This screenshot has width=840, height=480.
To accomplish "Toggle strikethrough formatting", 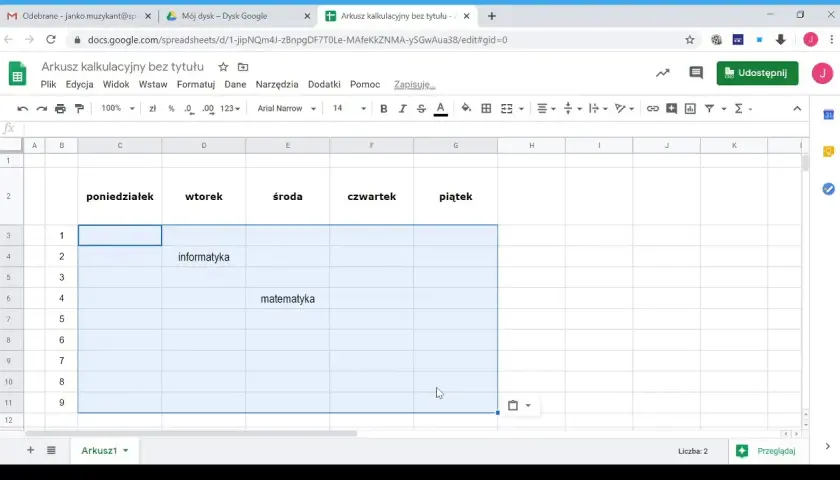I will [422, 109].
